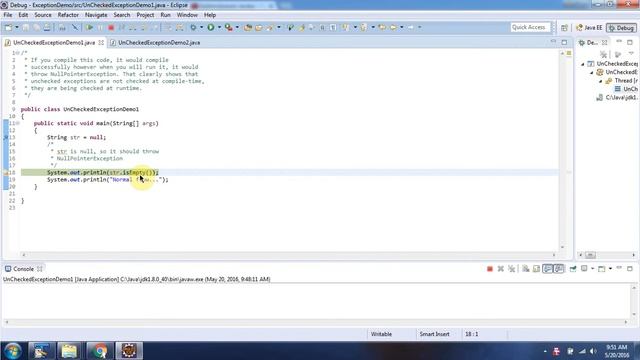Screen dimensions: 640x360
Task: Click the Open Perspective icon
Action: [564, 28]
